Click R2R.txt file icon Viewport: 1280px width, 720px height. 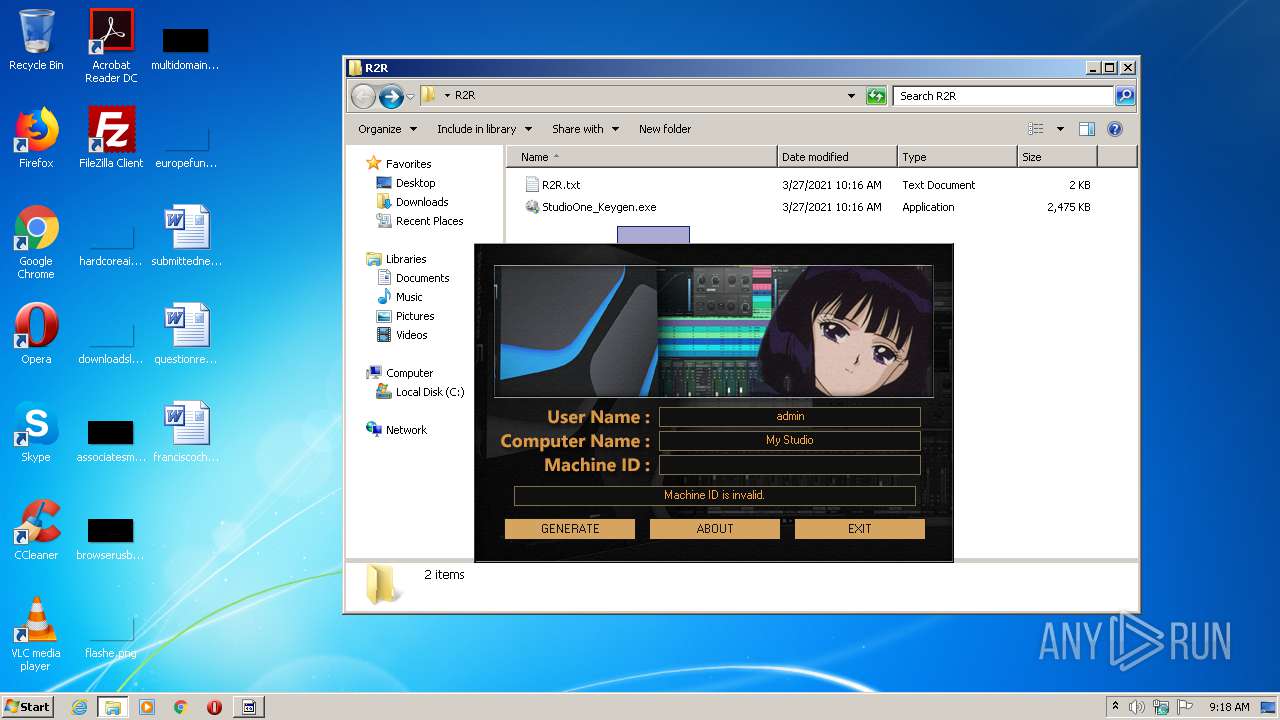point(532,185)
